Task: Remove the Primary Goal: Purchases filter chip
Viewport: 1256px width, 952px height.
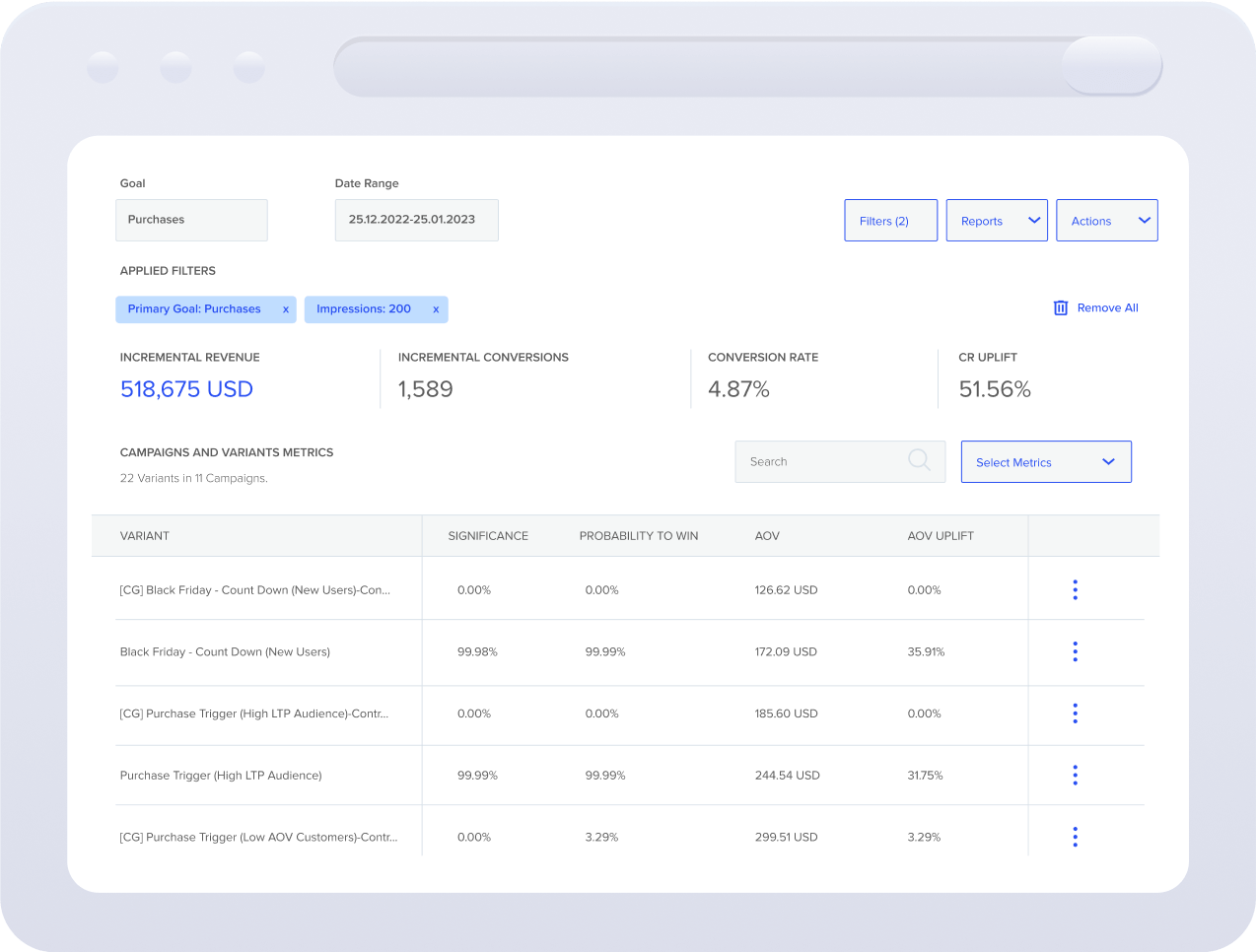Action: tap(286, 309)
